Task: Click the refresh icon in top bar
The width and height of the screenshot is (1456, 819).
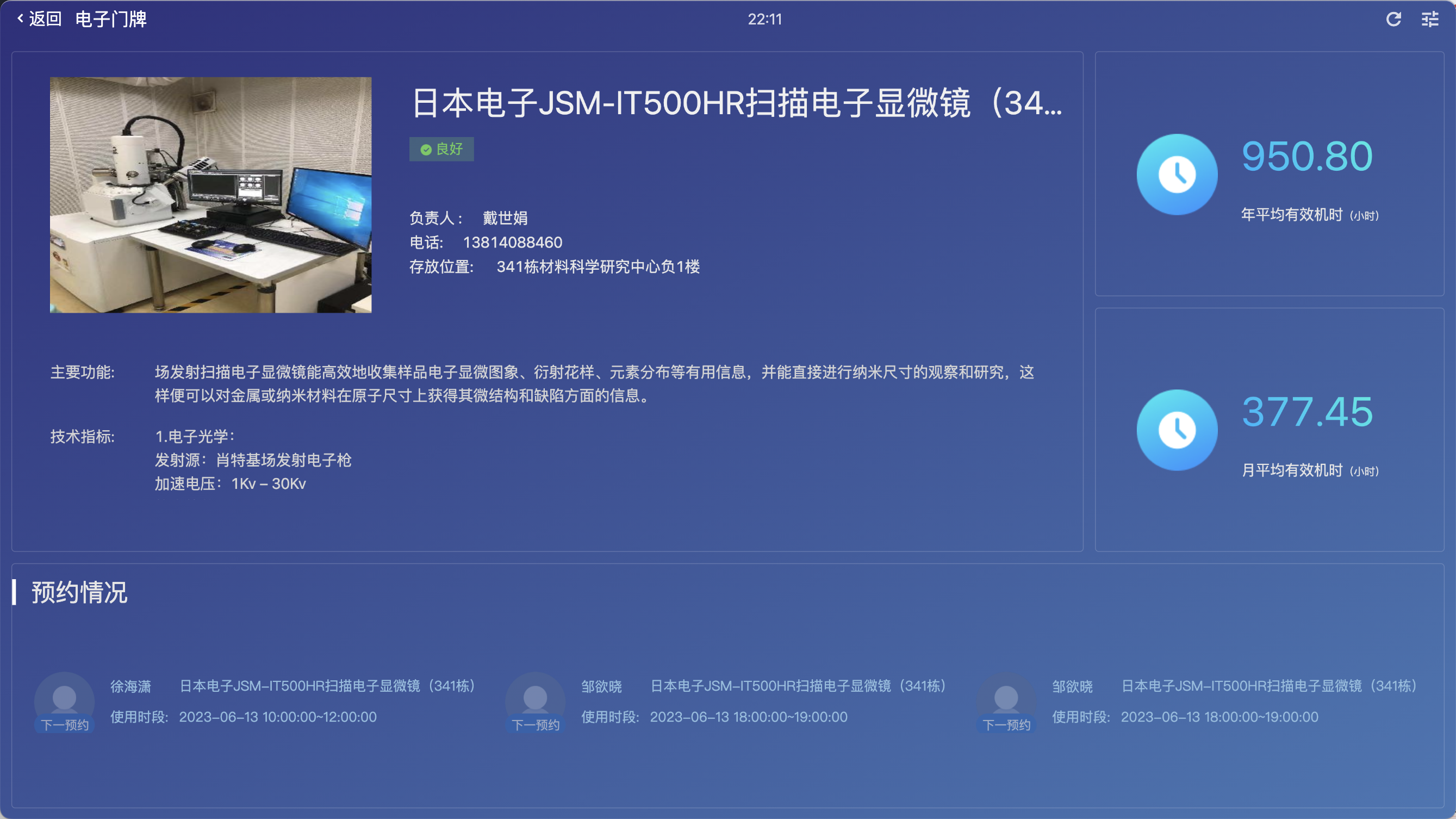Action: (x=1393, y=19)
